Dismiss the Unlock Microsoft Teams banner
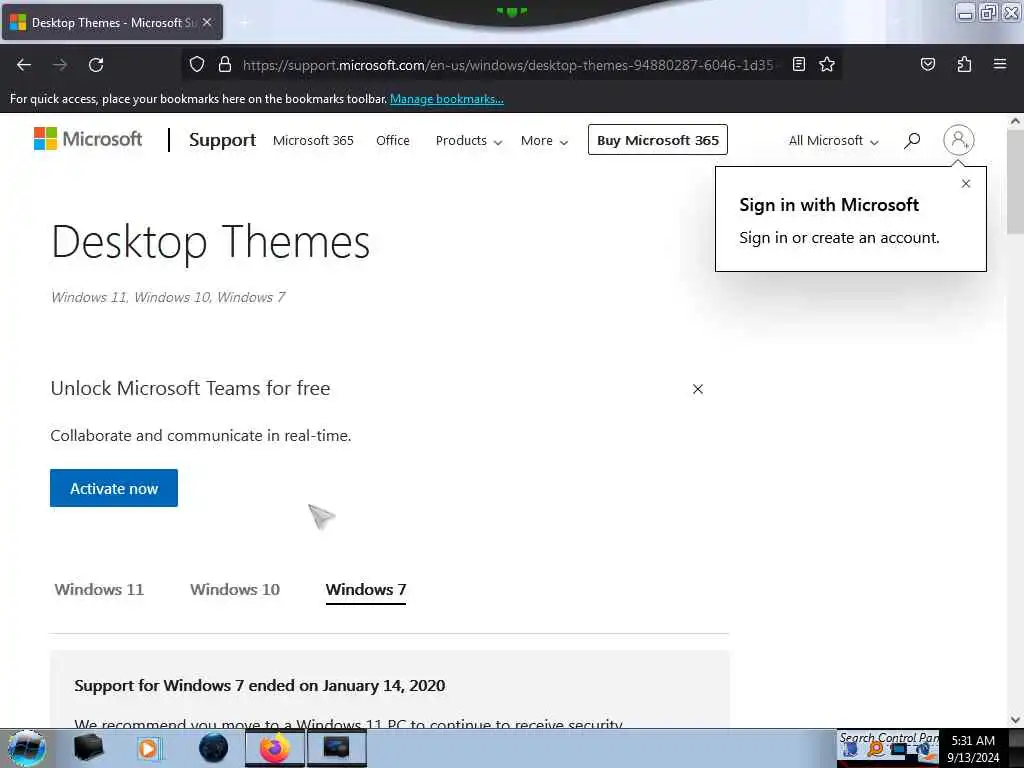The width and height of the screenshot is (1024, 768). [697, 389]
